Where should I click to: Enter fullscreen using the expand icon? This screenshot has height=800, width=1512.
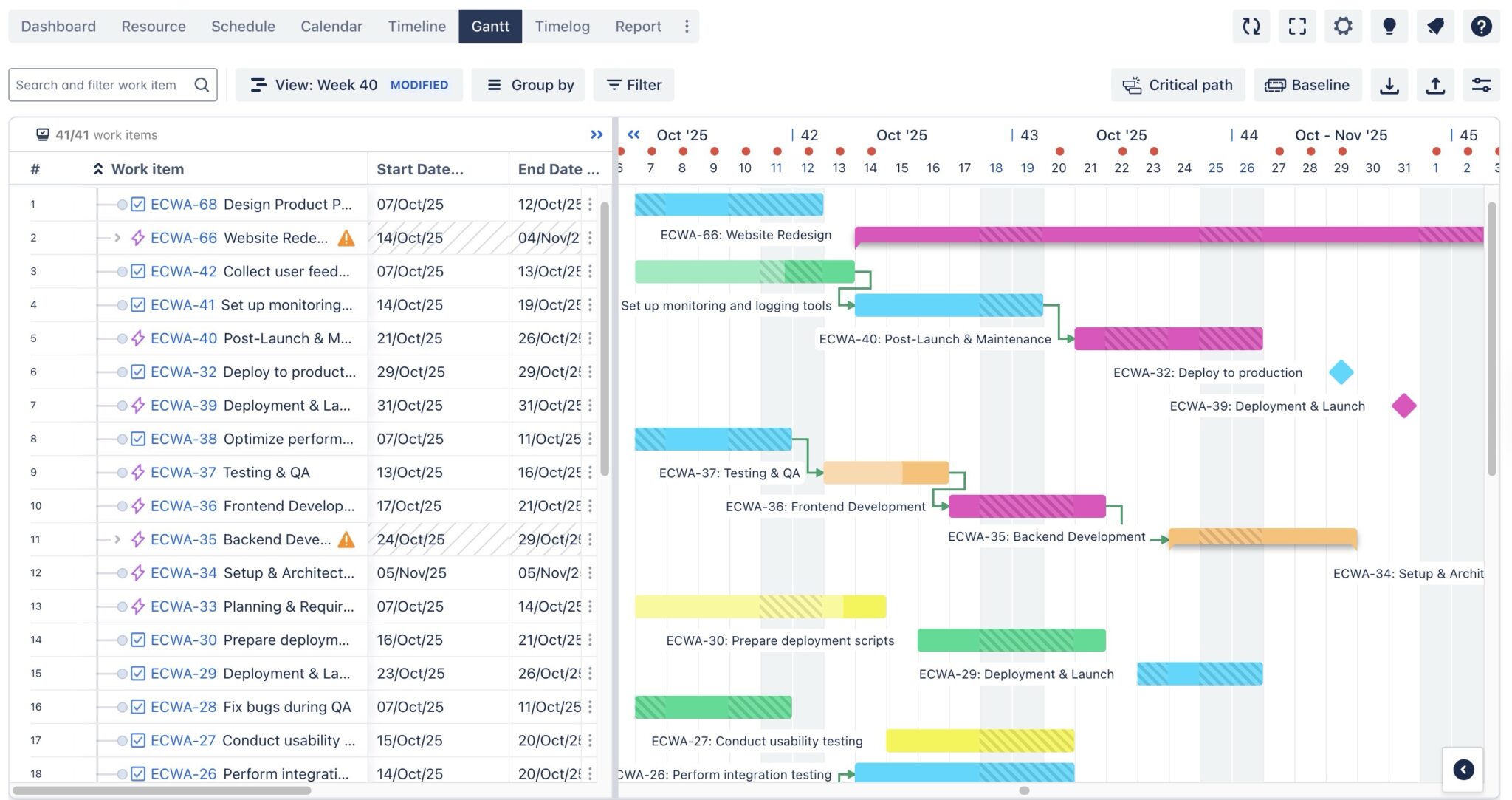point(1297,26)
